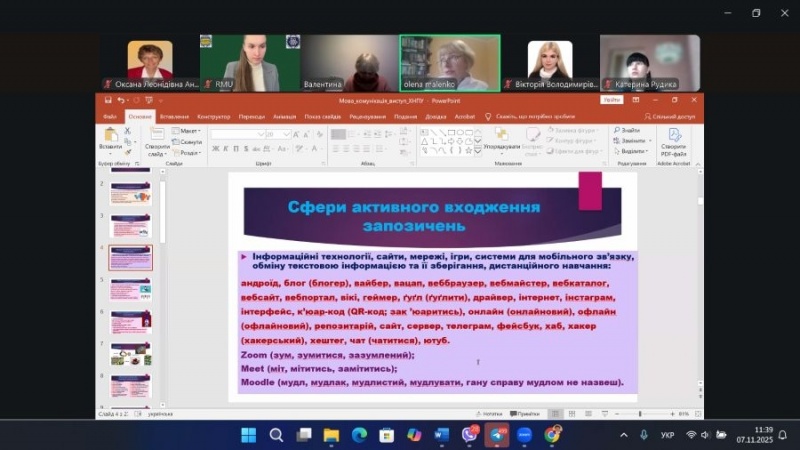Open Telegram from the Windows taskbar
The width and height of the screenshot is (800, 450).
497,435
